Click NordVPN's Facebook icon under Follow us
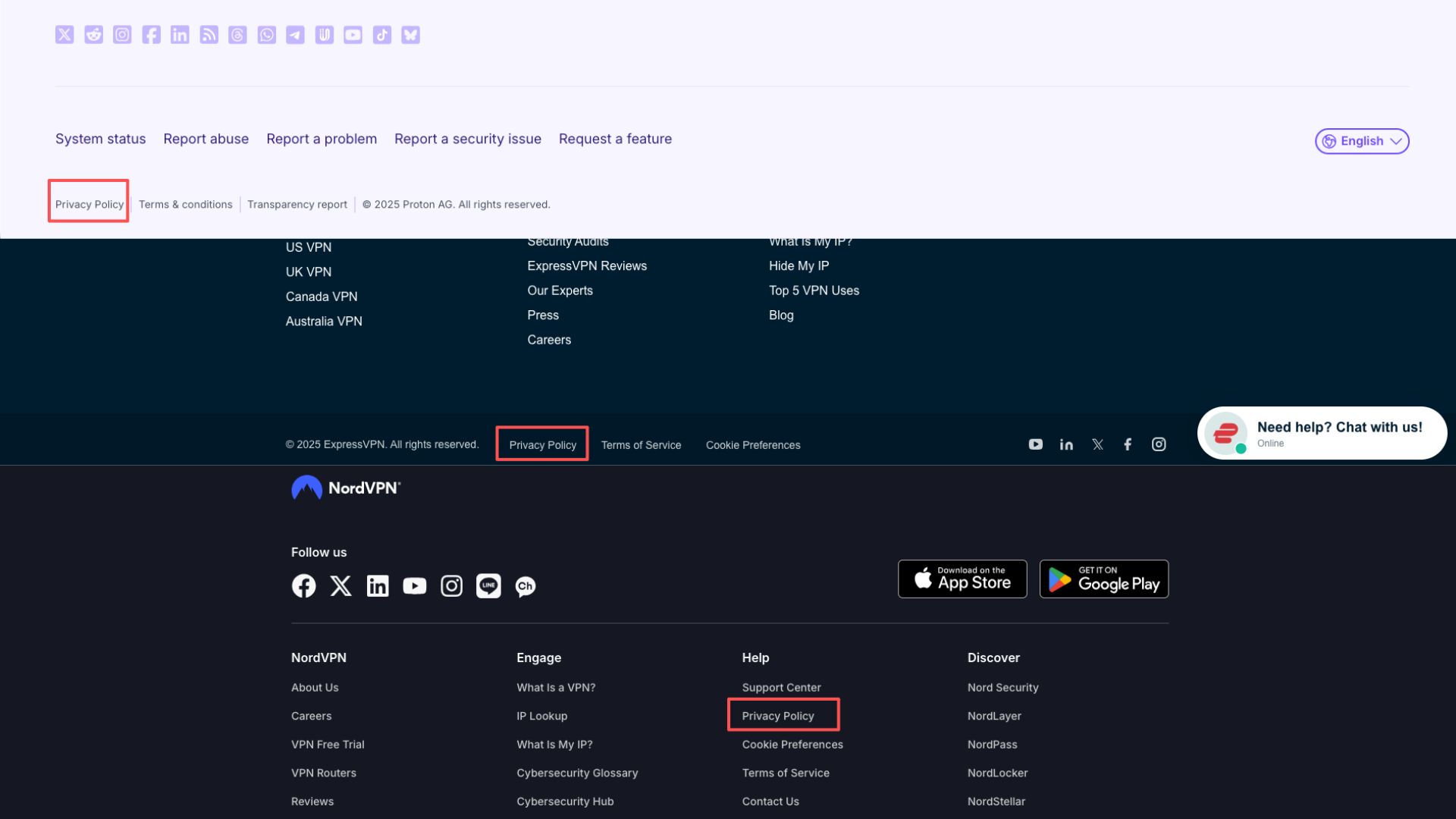1456x819 pixels. click(303, 586)
